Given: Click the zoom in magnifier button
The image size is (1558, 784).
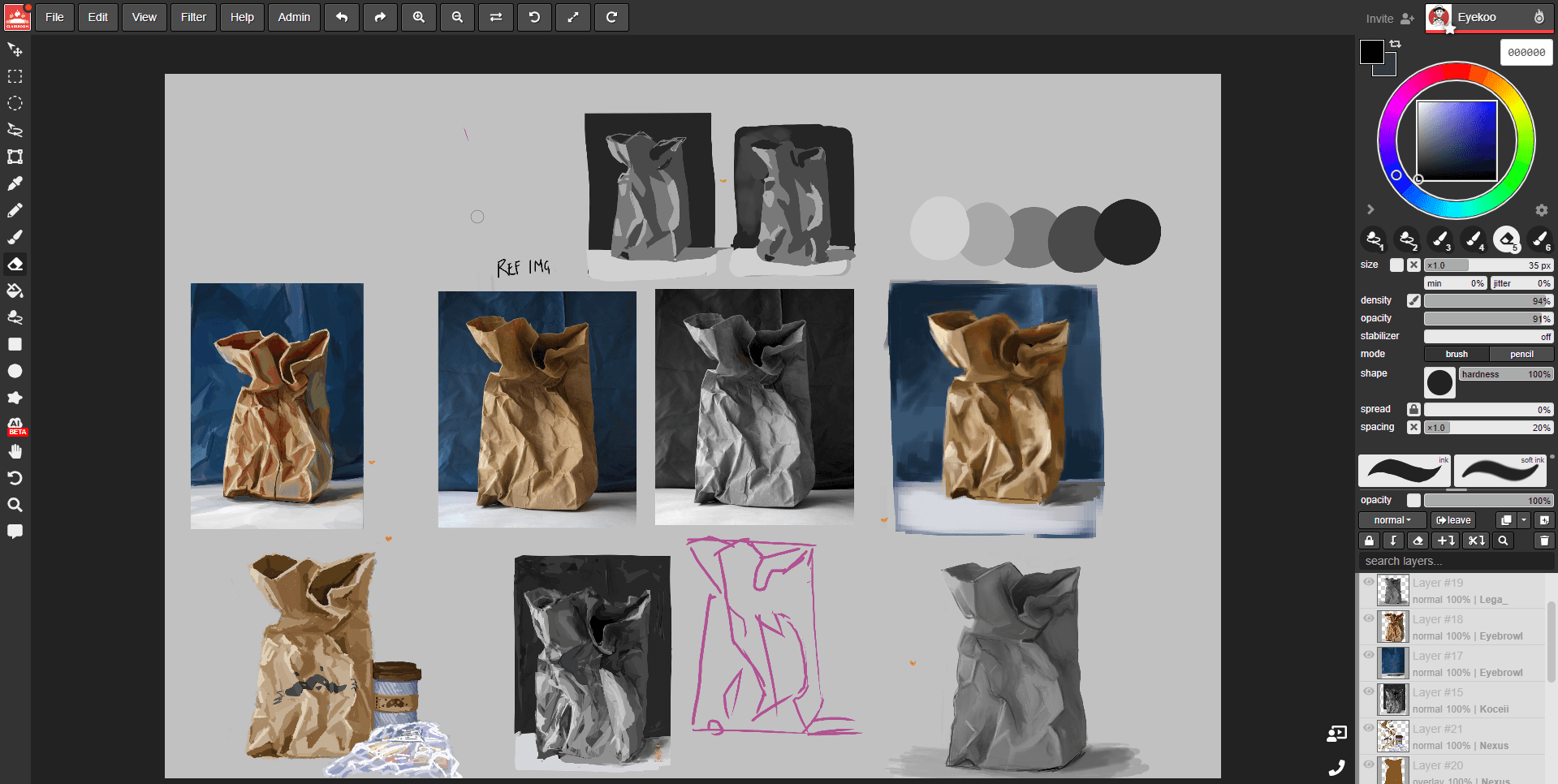Looking at the screenshot, I should click(419, 17).
